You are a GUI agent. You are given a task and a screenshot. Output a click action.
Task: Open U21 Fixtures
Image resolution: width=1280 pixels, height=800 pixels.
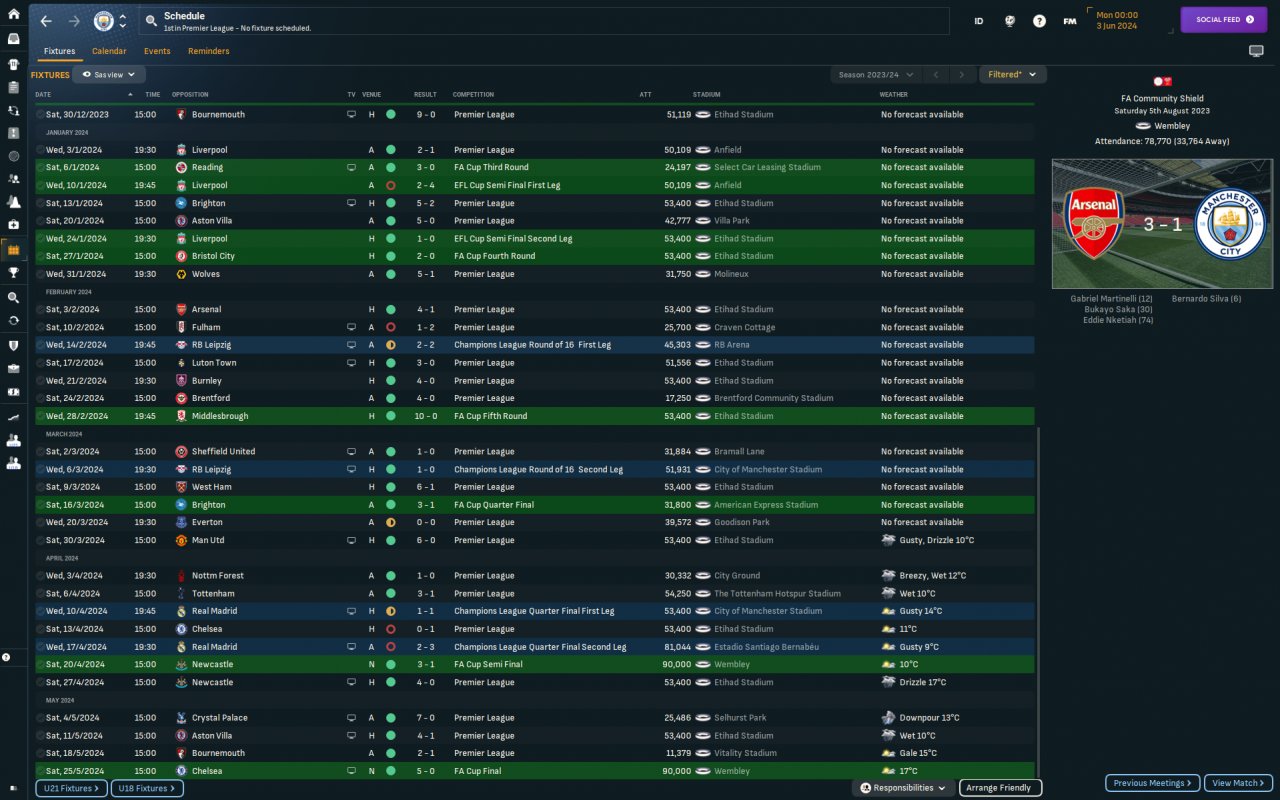click(x=71, y=788)
